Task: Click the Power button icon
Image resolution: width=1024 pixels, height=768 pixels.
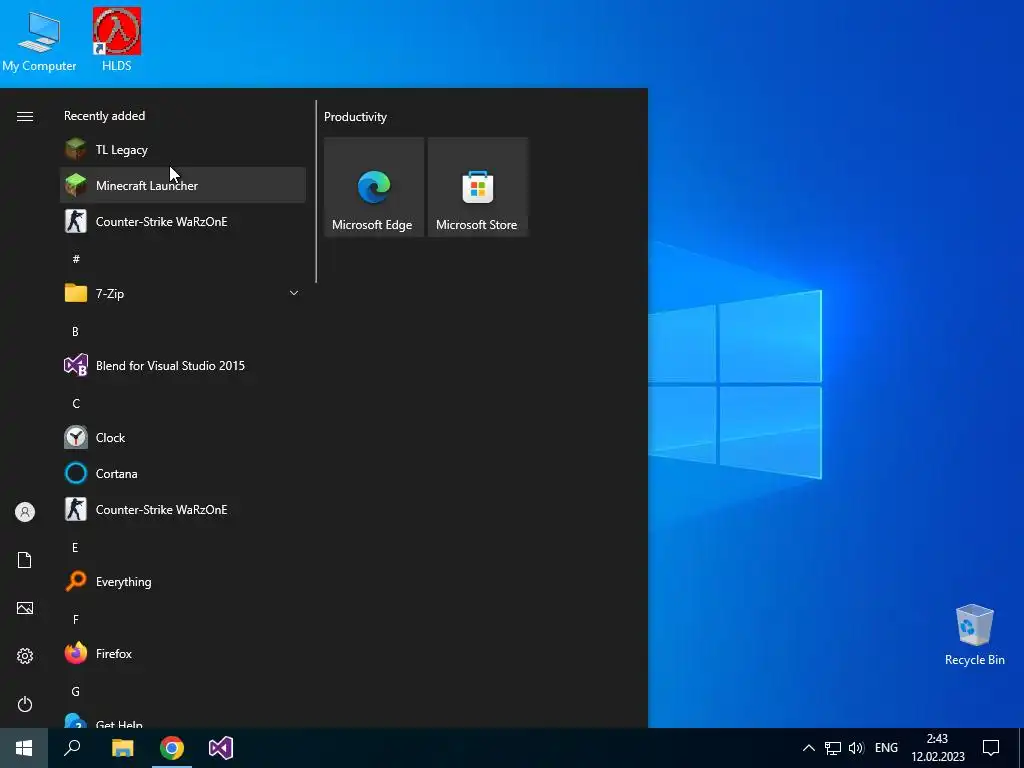Action: [x=25, y=704]
